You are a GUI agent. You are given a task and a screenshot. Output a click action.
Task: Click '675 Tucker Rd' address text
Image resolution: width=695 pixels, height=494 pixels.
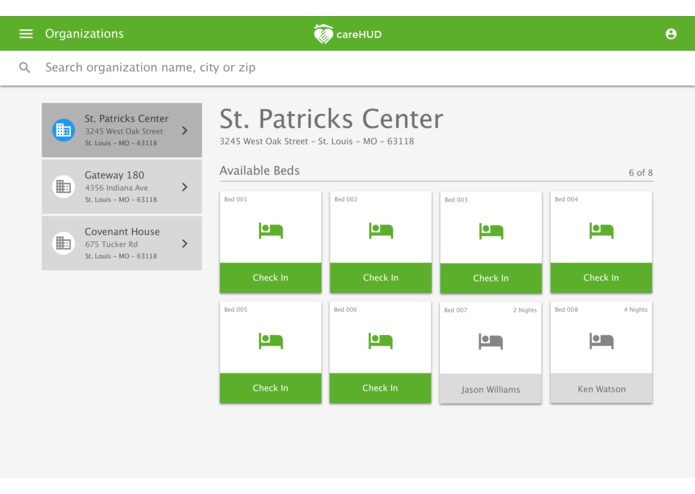(x=111, y=244)
